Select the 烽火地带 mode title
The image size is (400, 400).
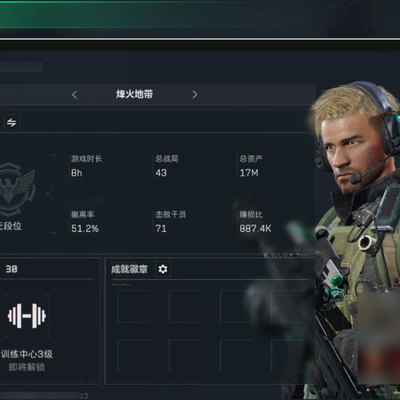pyautogui.click(x=134, y=94)
